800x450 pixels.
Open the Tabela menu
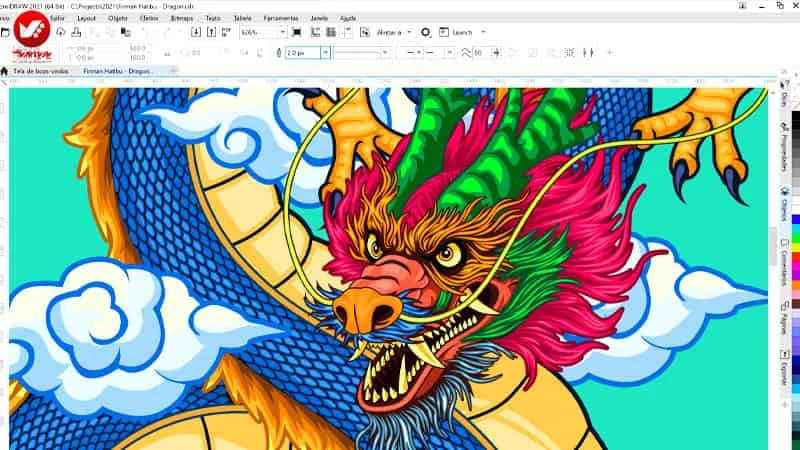242,18
